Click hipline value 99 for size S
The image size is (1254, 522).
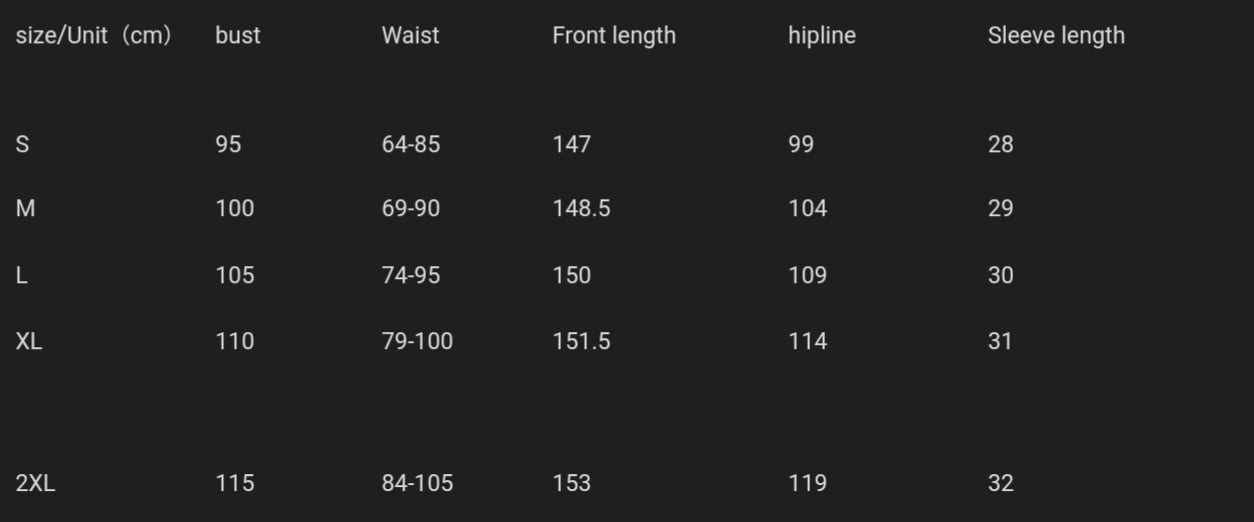(x=800, y=144)
